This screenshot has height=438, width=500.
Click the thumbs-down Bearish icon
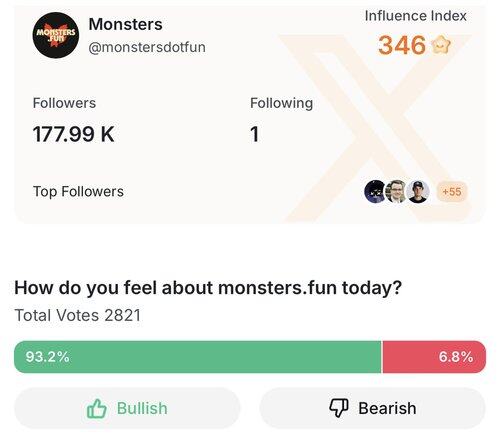tap(339, 408)
